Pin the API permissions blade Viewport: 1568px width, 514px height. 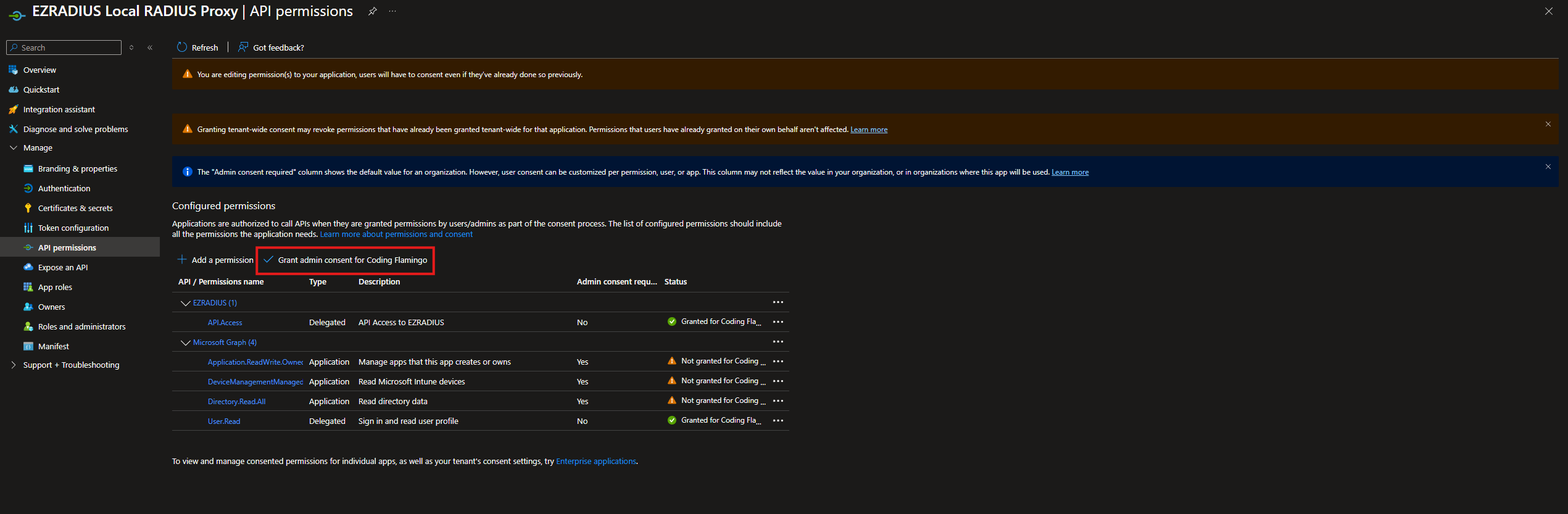[x=372, y=11]
